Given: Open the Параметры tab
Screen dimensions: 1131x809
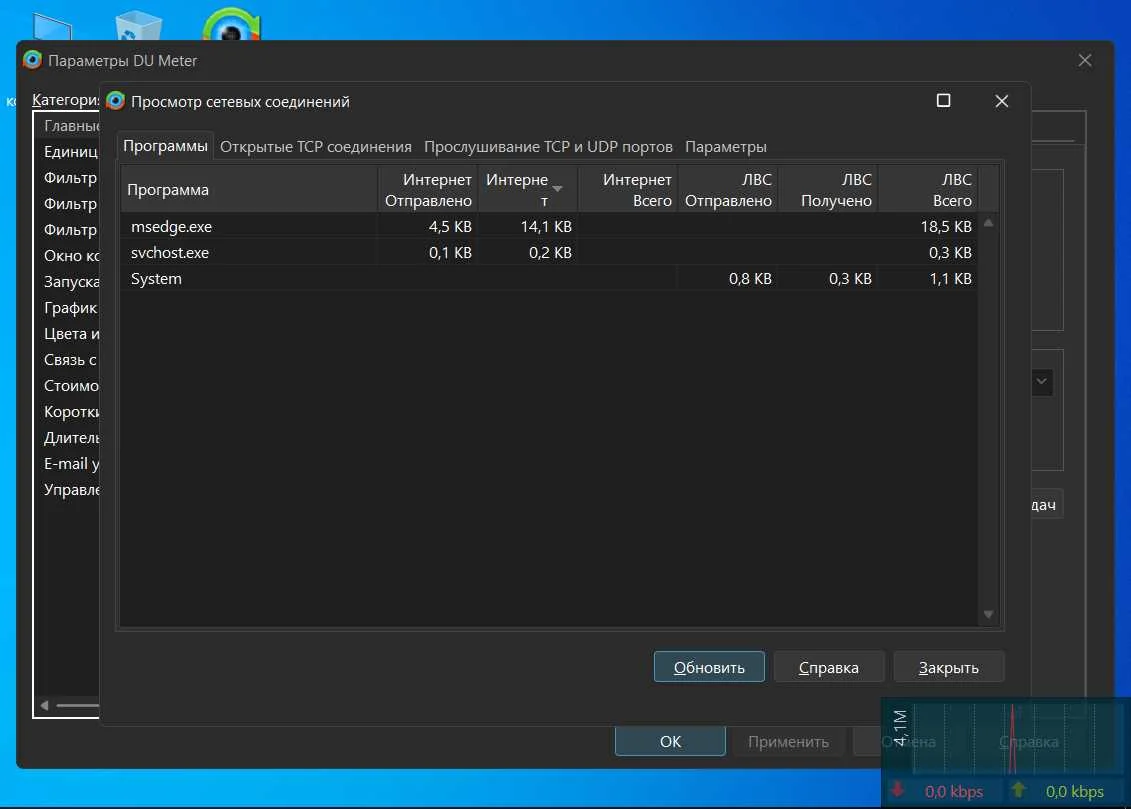Looking at the screenshot, I should pyautogui.click(x=726, y=147).
